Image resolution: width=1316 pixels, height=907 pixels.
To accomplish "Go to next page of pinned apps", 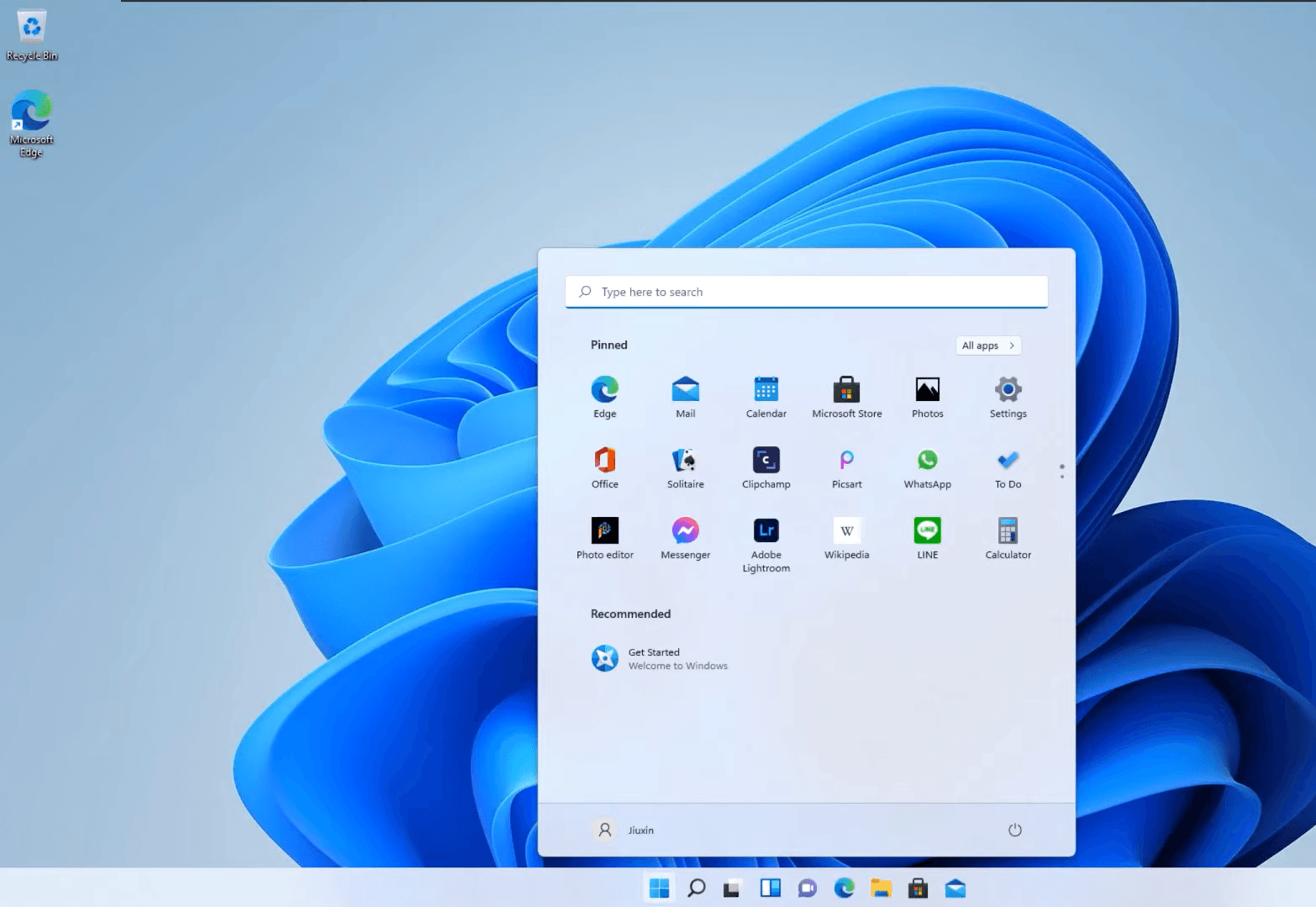I will coord(1062,477).
